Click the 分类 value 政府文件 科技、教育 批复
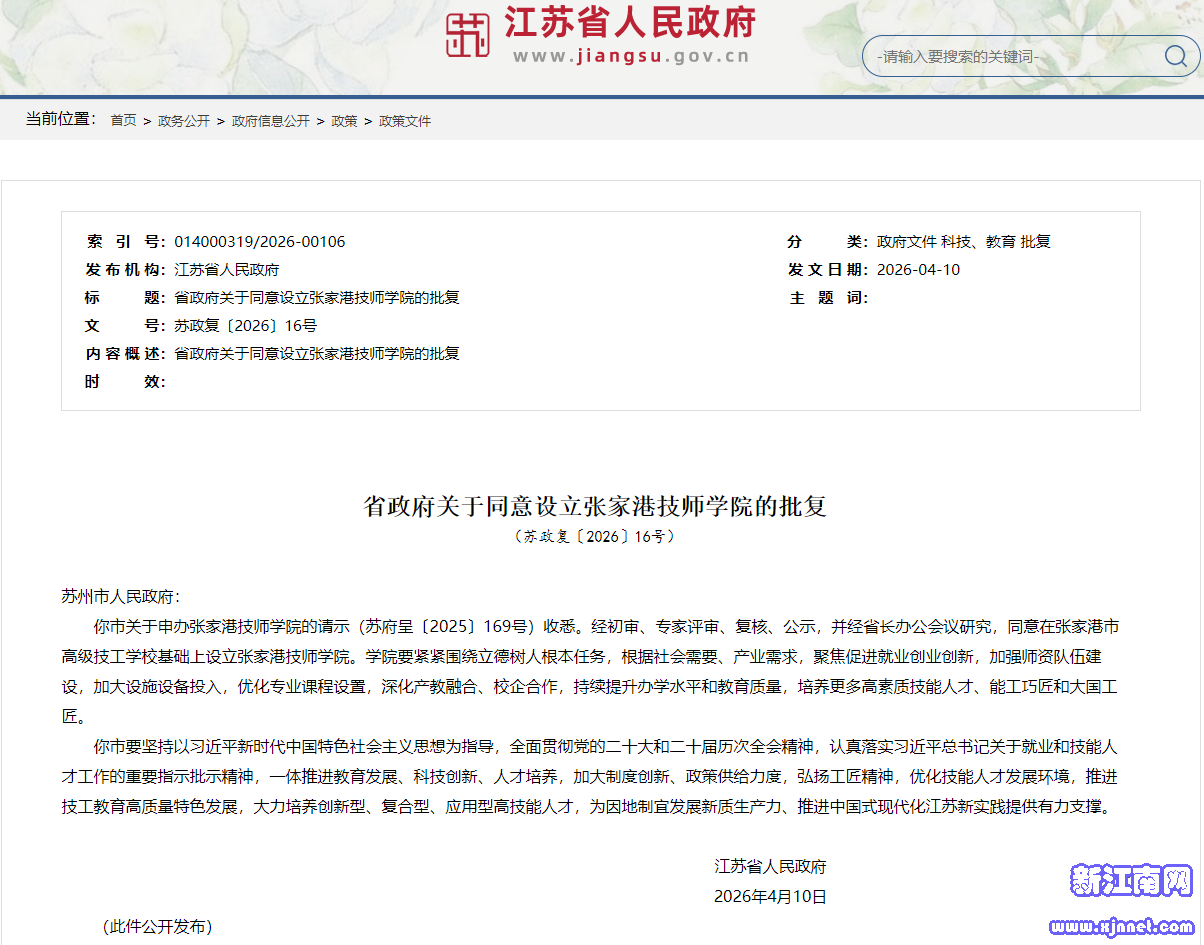Viewport: 1204px width, 945px height. (963, 242)
